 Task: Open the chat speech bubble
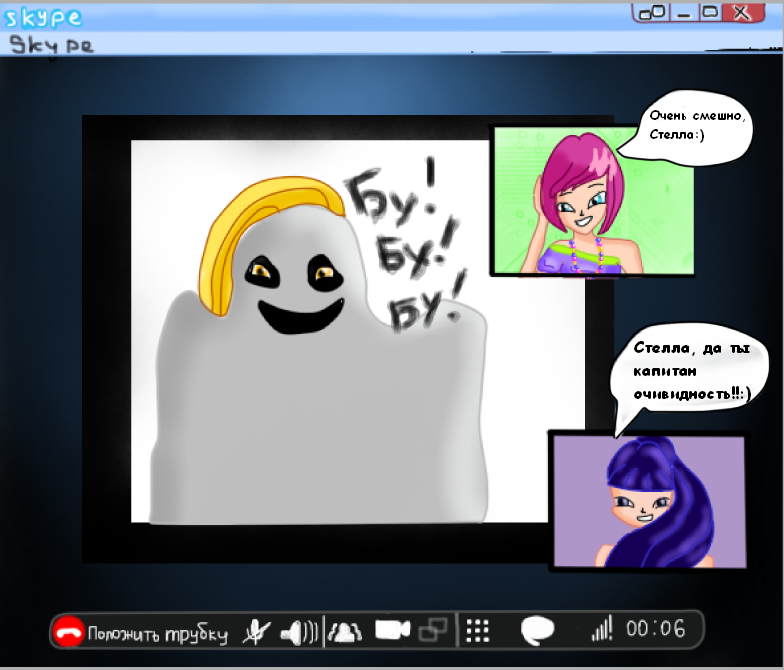[538, 630]
